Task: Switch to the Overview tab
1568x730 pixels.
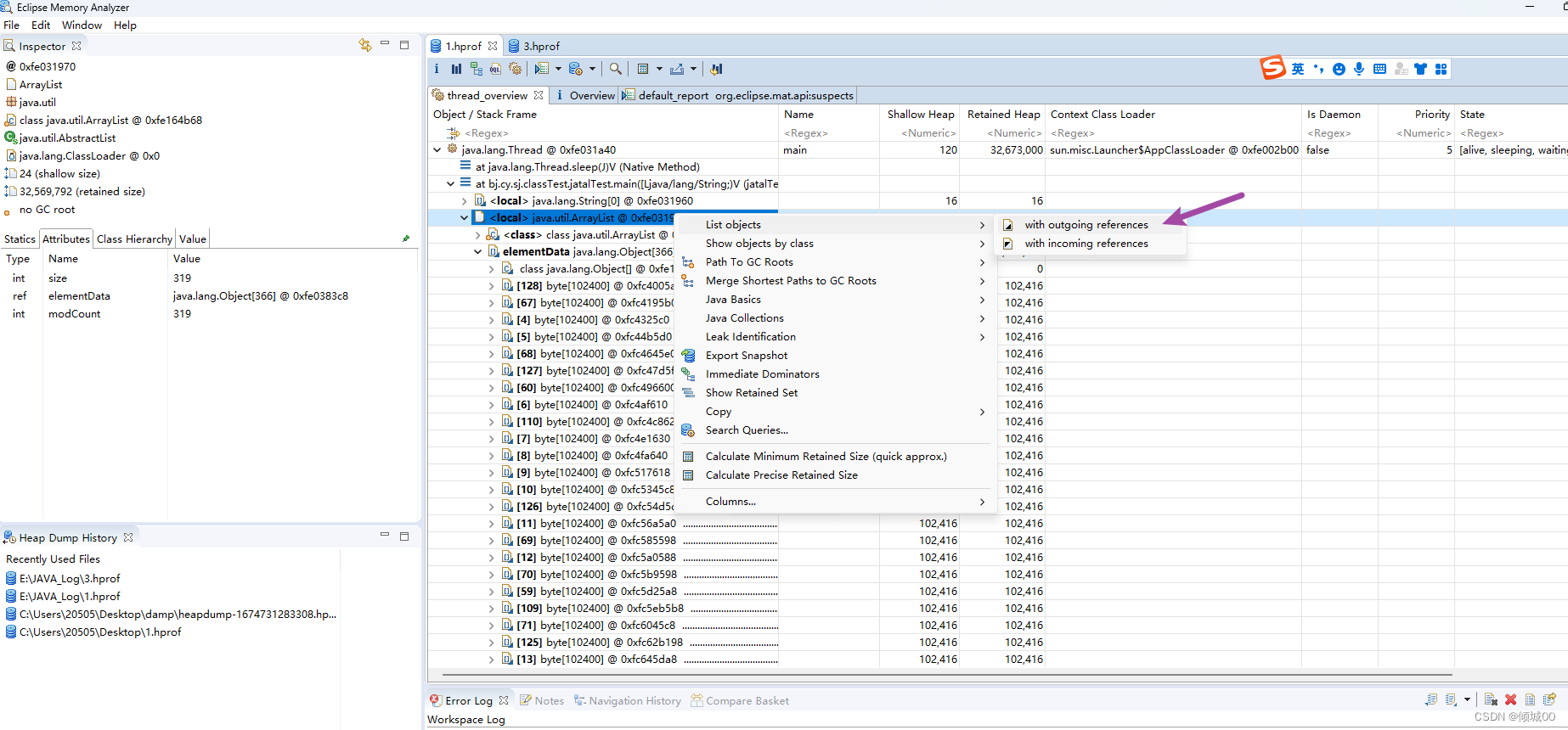Action: pyautogui.click(x=585, y=95)
